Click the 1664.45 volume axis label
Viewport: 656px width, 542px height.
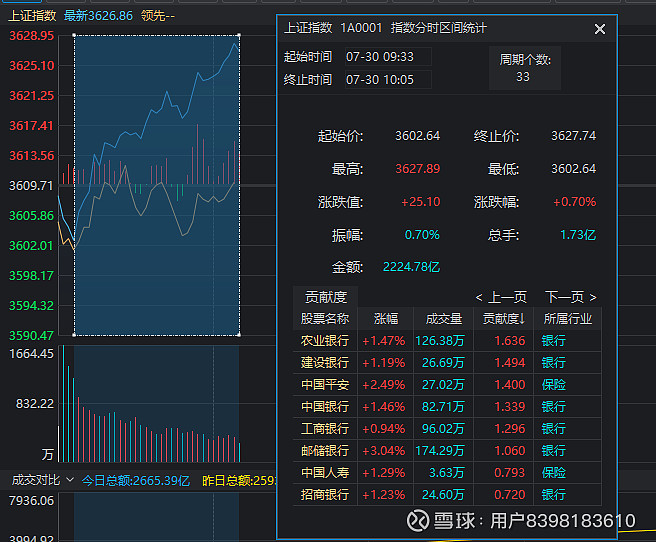(x=31, y=354)
